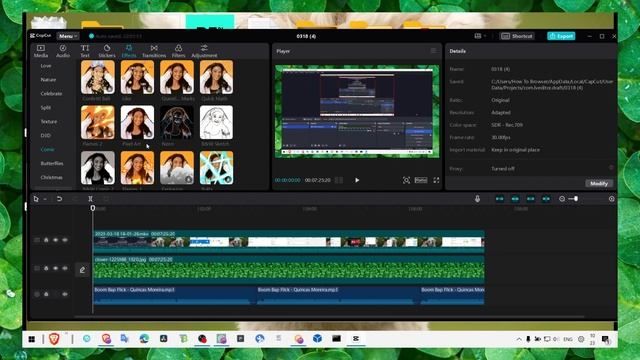Choose the Bolts effect thumbnail
640x360 pixels.
216,168
